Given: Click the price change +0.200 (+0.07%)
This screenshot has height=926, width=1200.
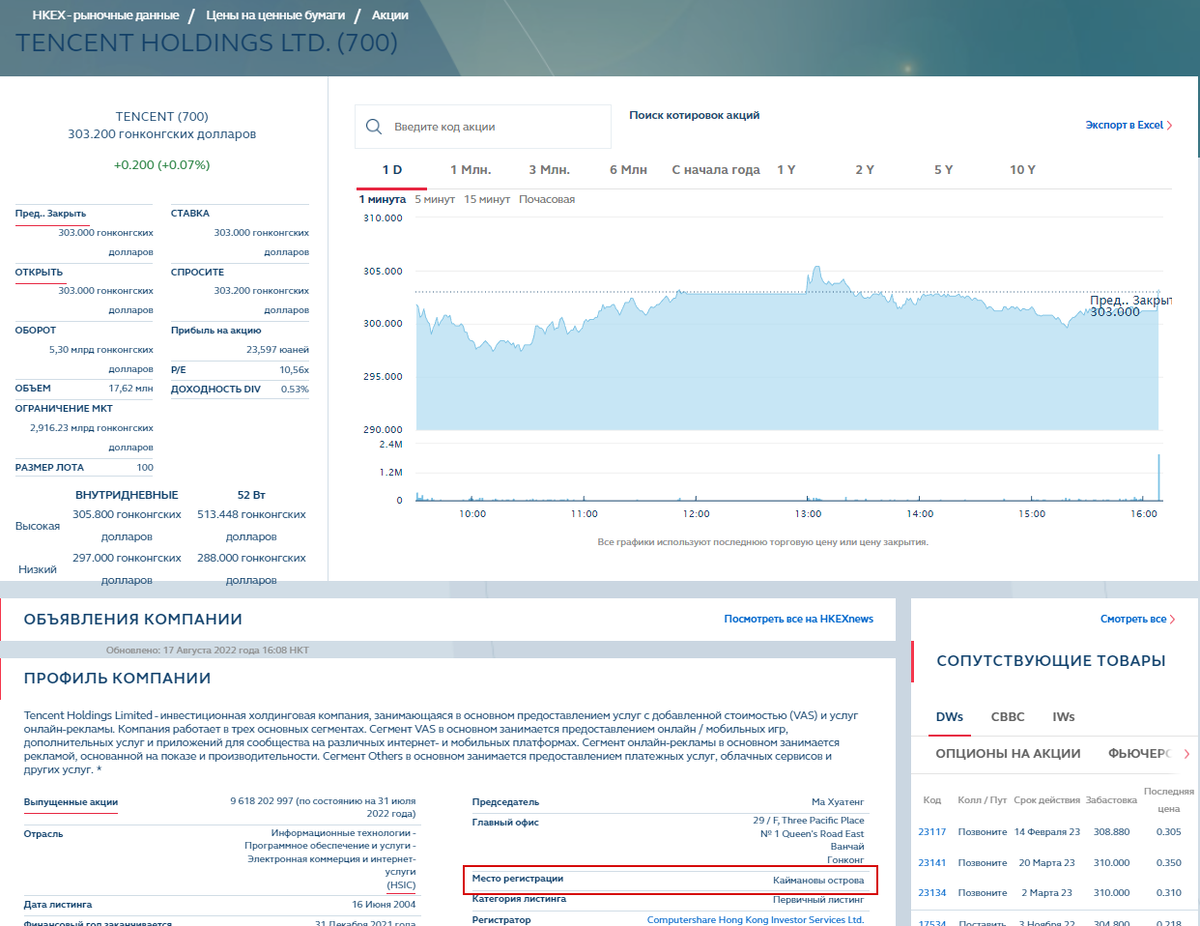Looking at the screenshot, I should pyautogui.click(x=162, y=165).
